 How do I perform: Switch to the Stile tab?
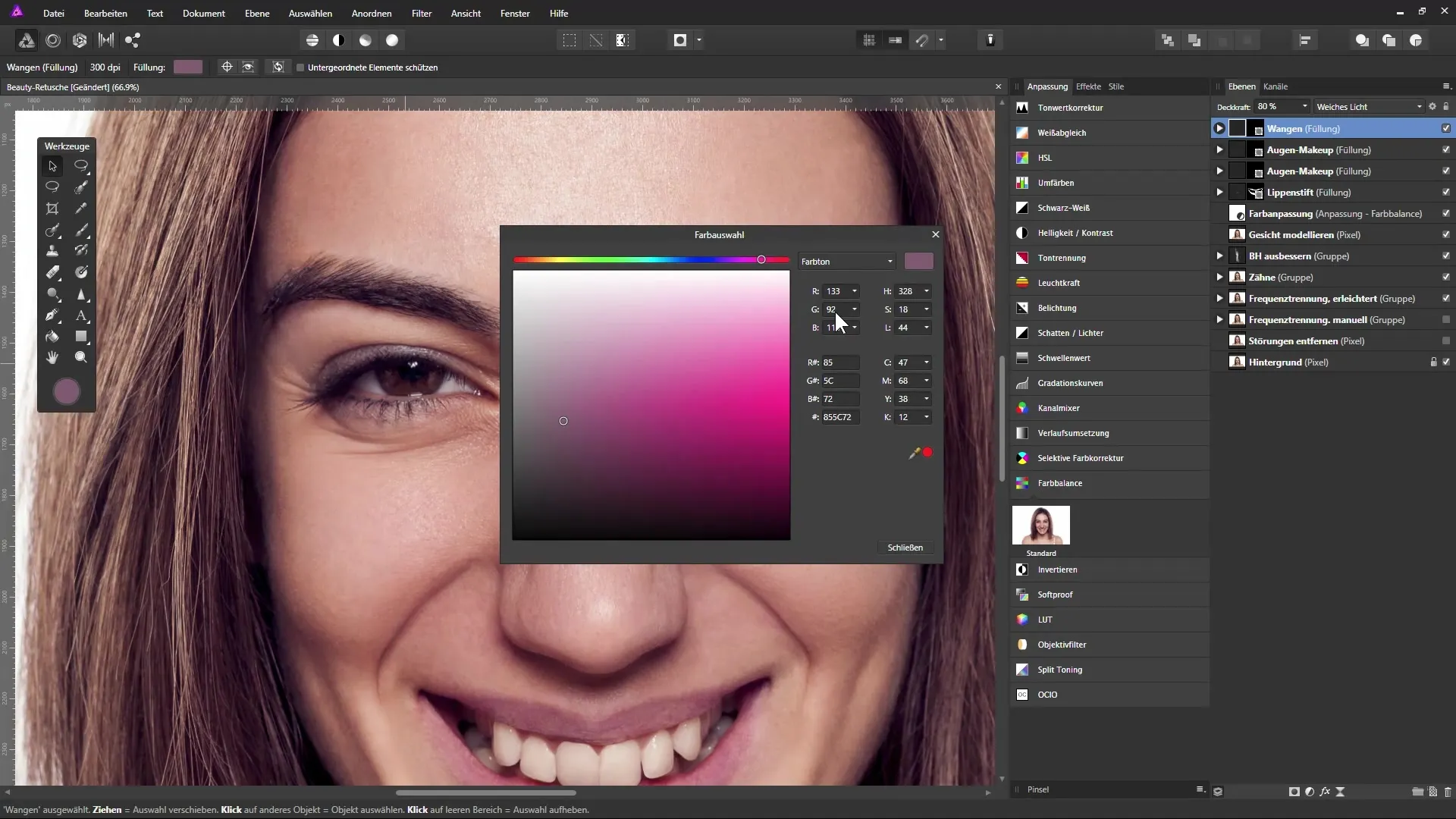pyautogui.click(x=1116, y=86)
